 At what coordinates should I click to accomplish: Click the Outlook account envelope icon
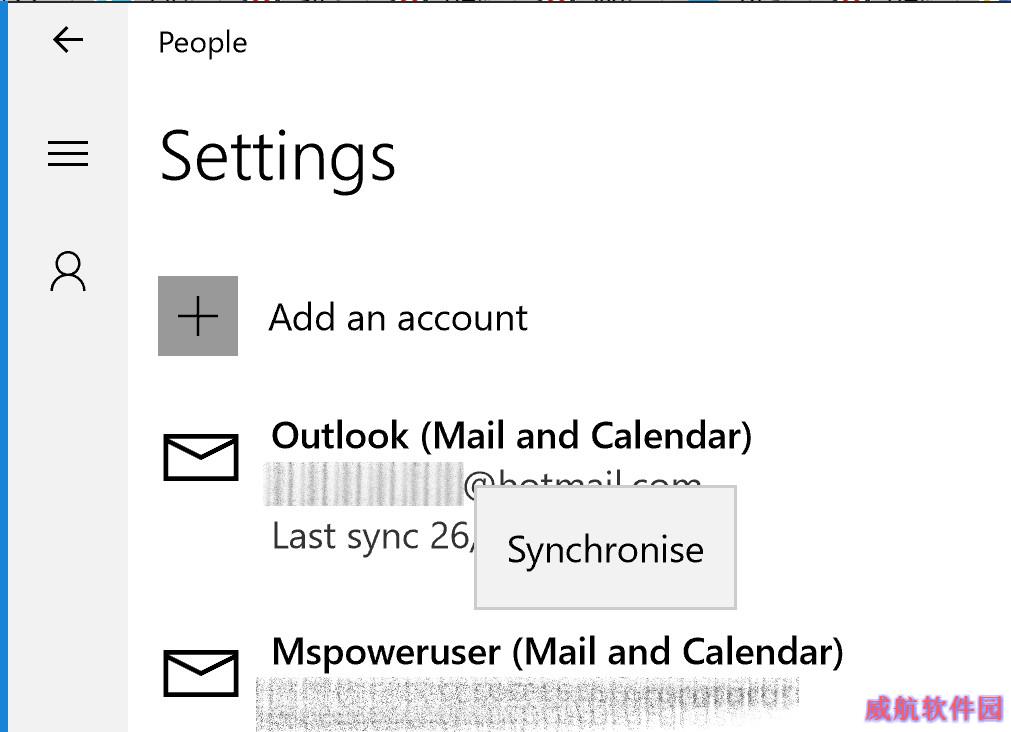[201, 457]
